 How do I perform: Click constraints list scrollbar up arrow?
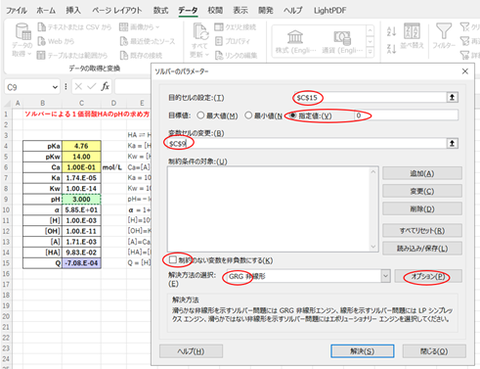373,172
